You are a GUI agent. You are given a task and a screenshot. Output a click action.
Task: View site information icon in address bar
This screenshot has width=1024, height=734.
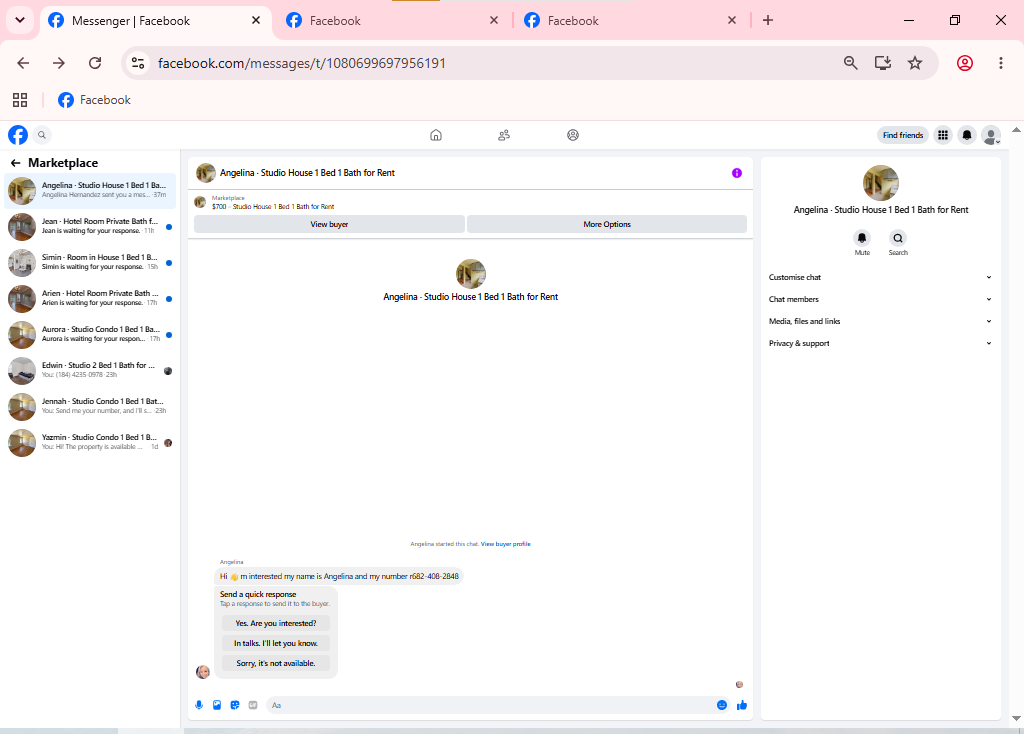[138, 63]
